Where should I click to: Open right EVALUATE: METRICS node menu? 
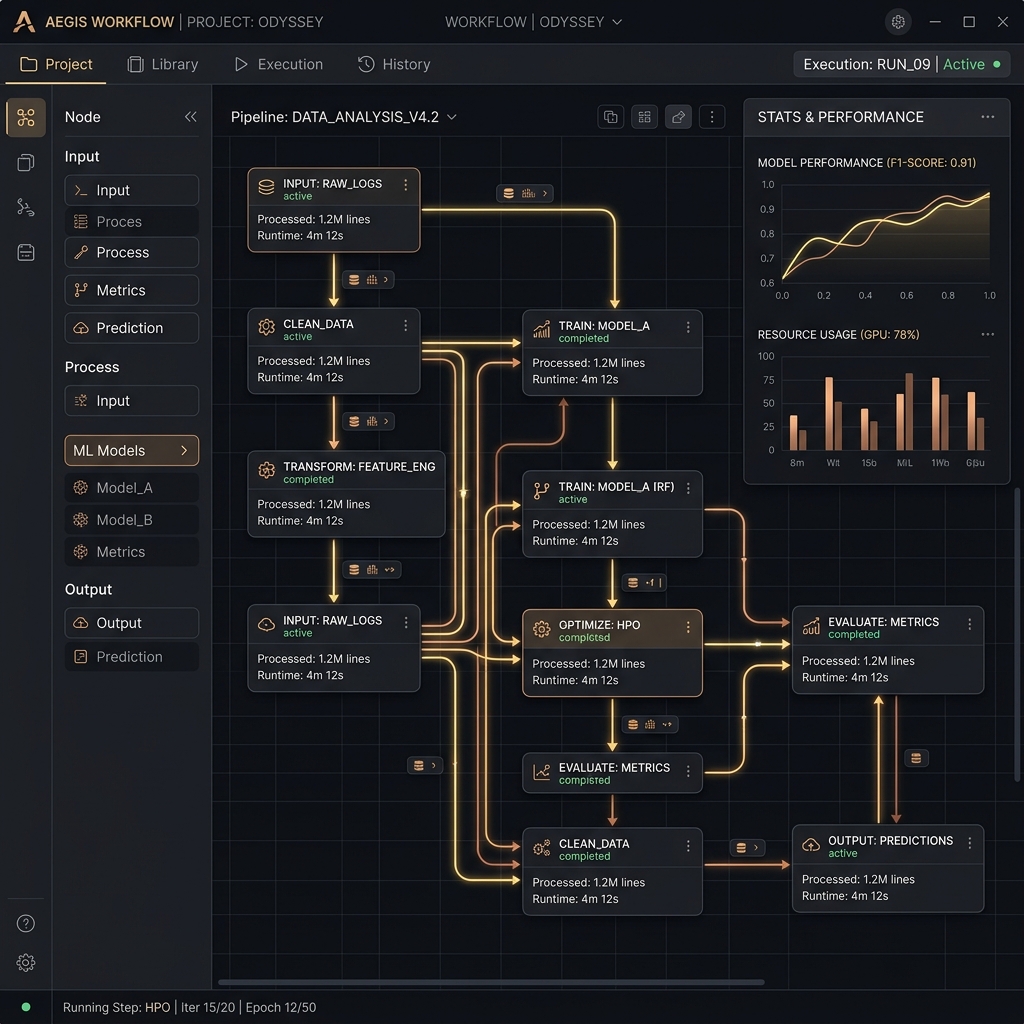[970, 624]
